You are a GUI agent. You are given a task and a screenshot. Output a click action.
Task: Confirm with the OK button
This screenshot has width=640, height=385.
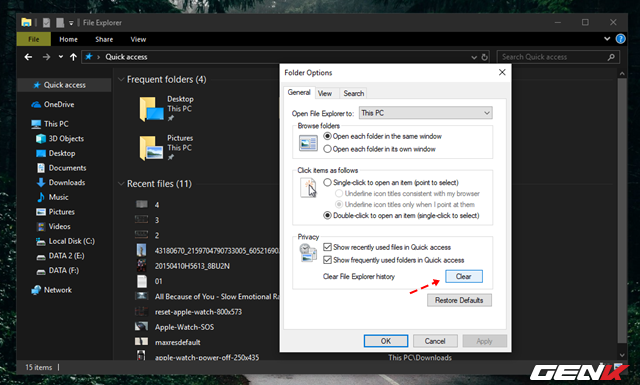[386, 341]
